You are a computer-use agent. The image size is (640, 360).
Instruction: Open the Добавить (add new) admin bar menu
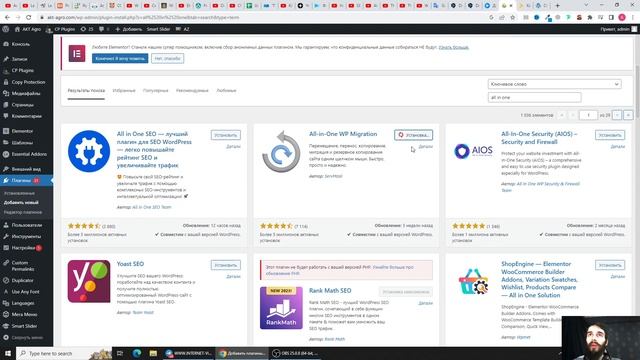[x=129, y=29]
